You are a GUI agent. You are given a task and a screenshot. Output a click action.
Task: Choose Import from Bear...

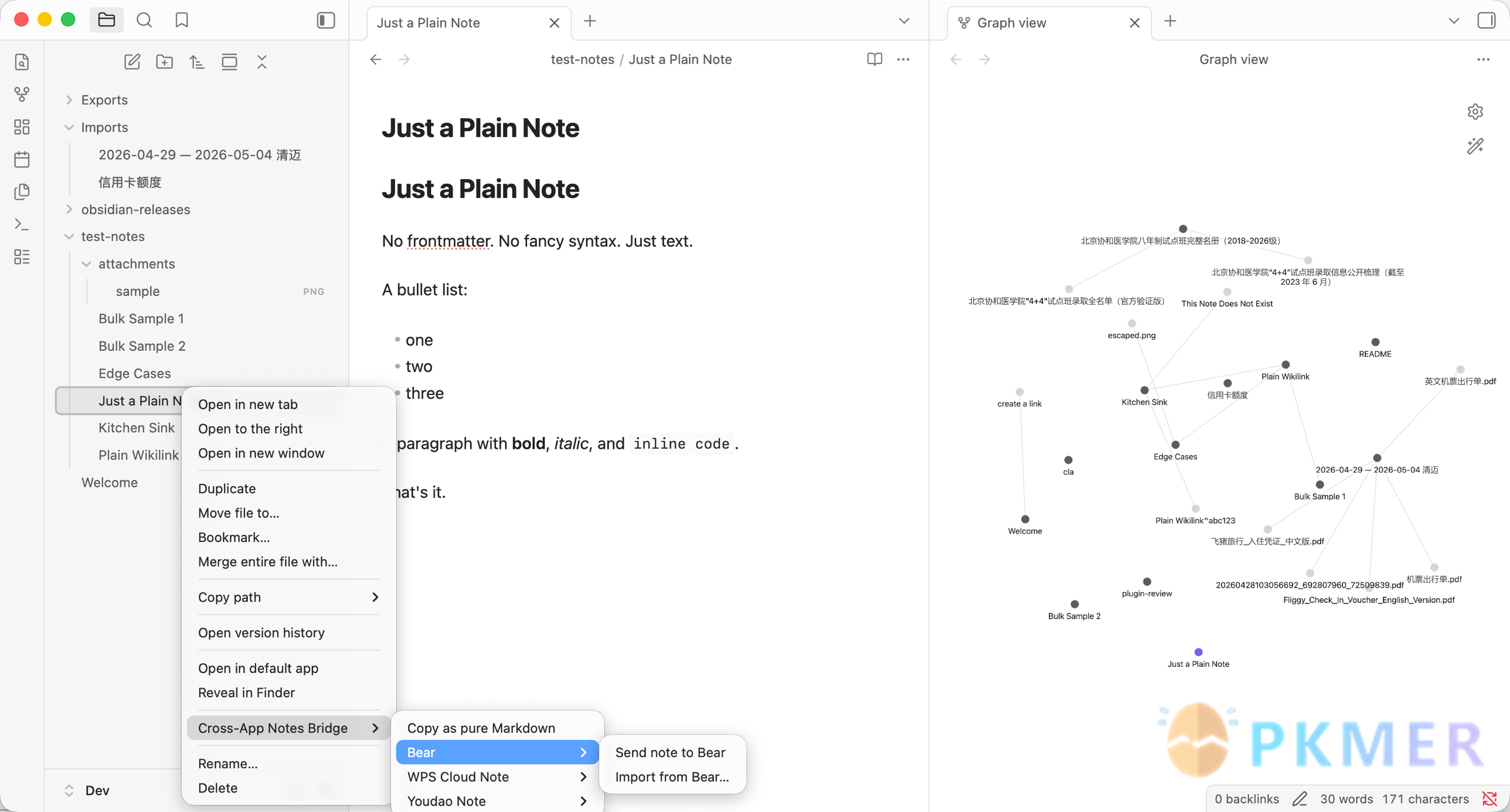coord(672,777)
